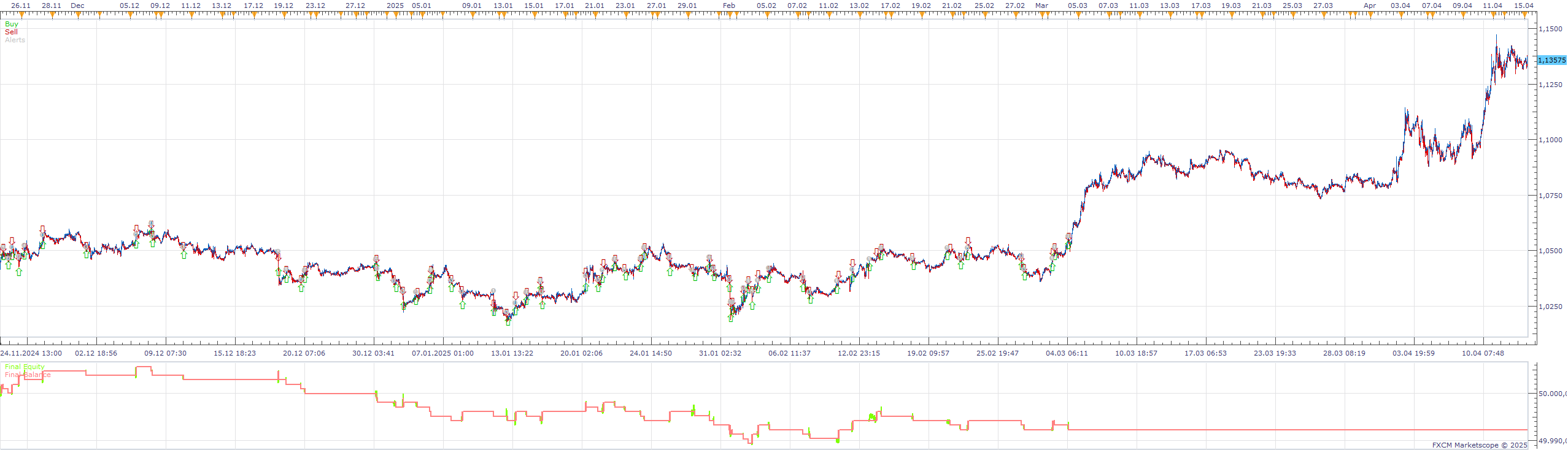Click the red Sell legend label
This screenshot has width=1568, height=450.
[11, 32]
